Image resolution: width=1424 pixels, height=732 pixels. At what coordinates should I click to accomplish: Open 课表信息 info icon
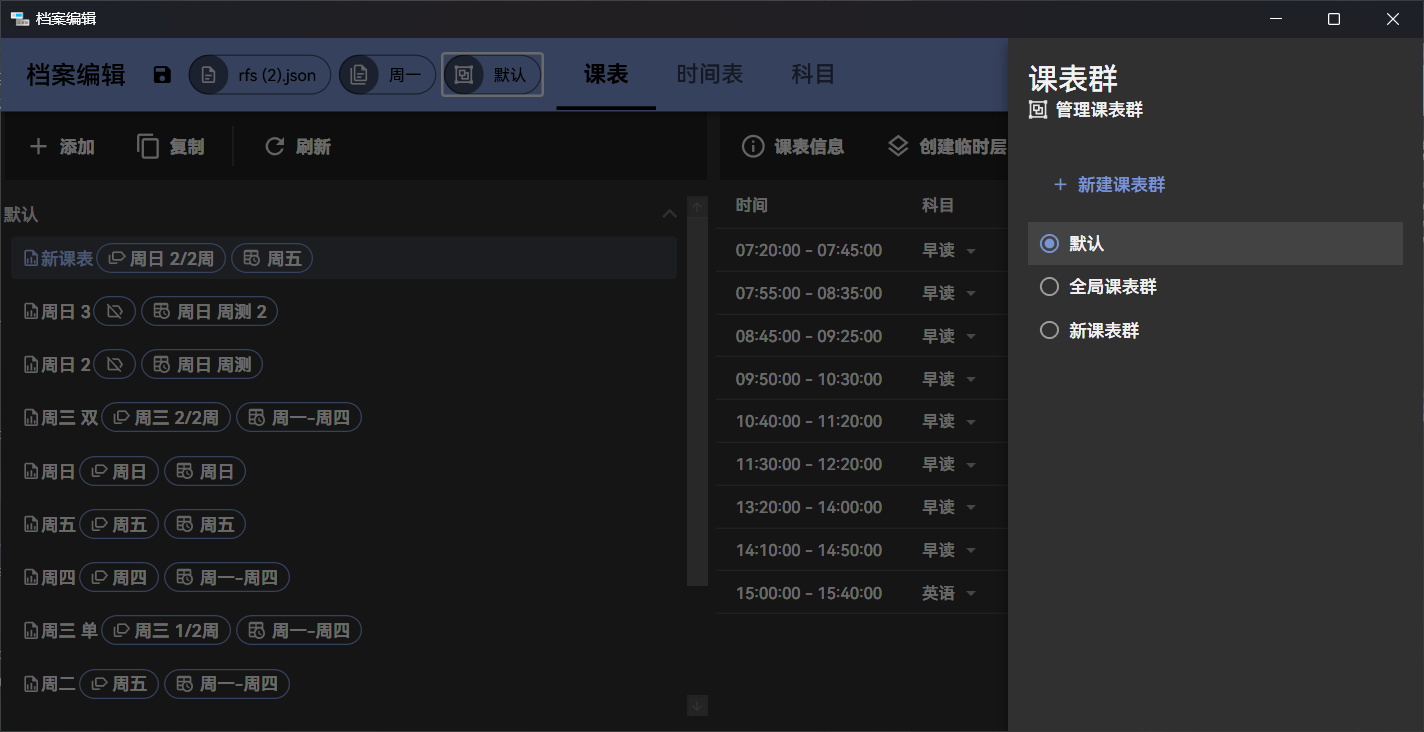(753, 147)
